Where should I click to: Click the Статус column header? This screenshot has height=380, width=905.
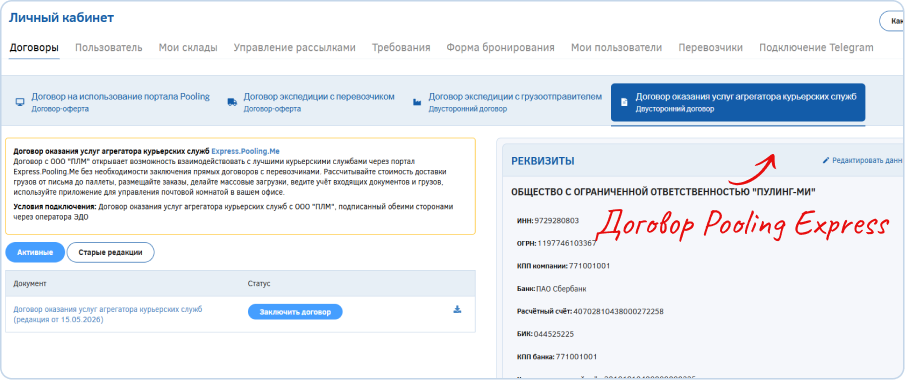259,284
